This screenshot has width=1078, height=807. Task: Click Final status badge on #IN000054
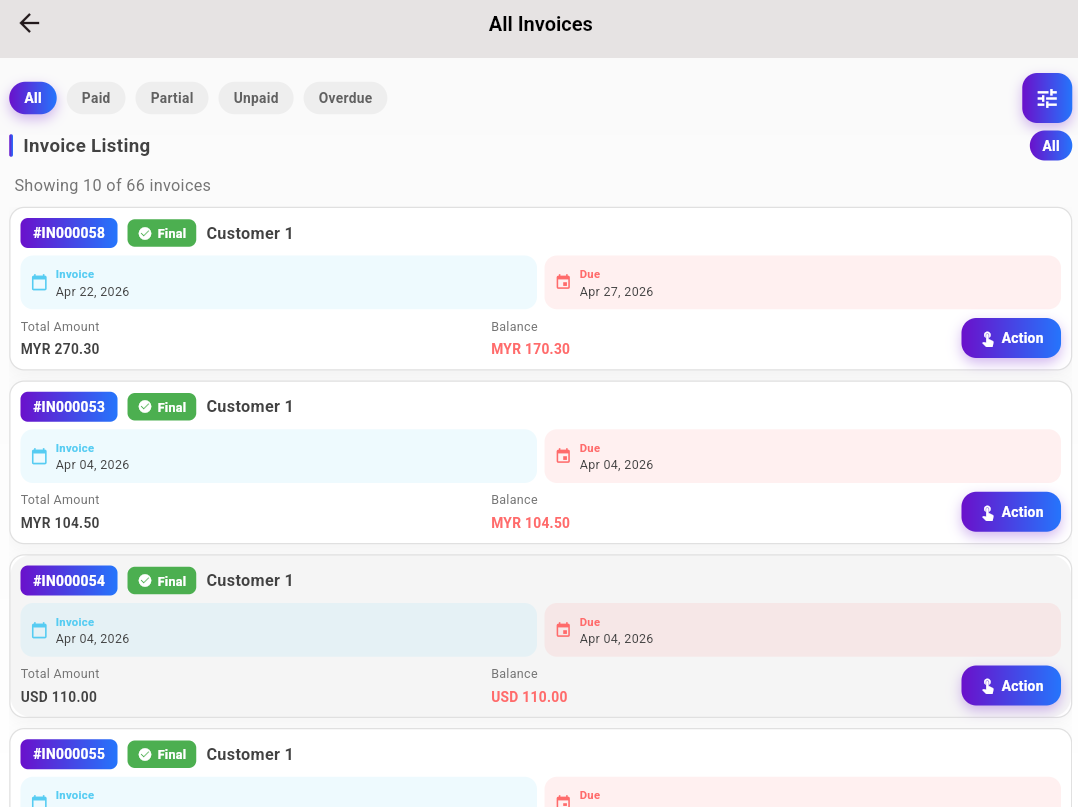(162, 581)
